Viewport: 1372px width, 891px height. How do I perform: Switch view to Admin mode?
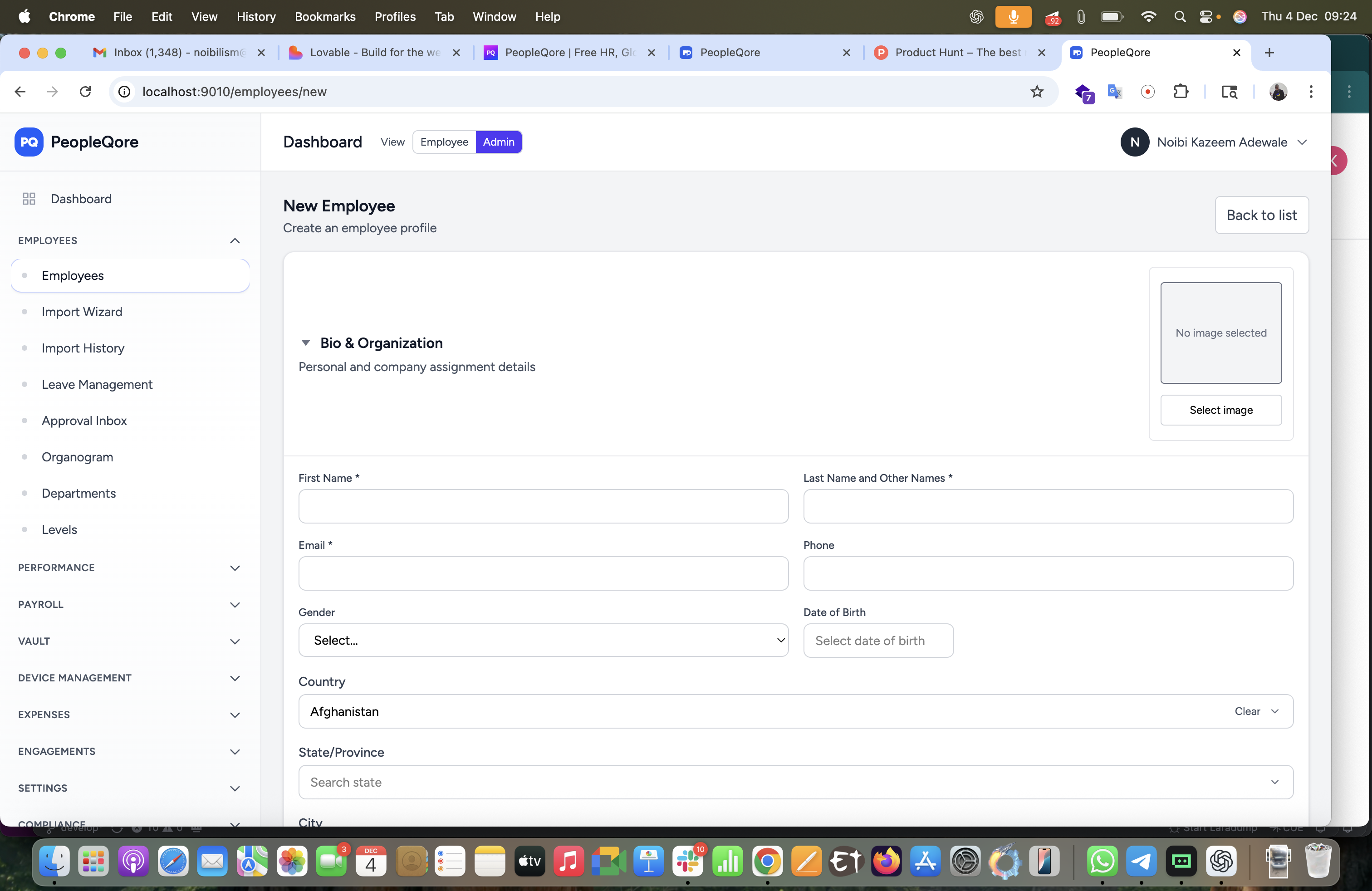(498, 142)
